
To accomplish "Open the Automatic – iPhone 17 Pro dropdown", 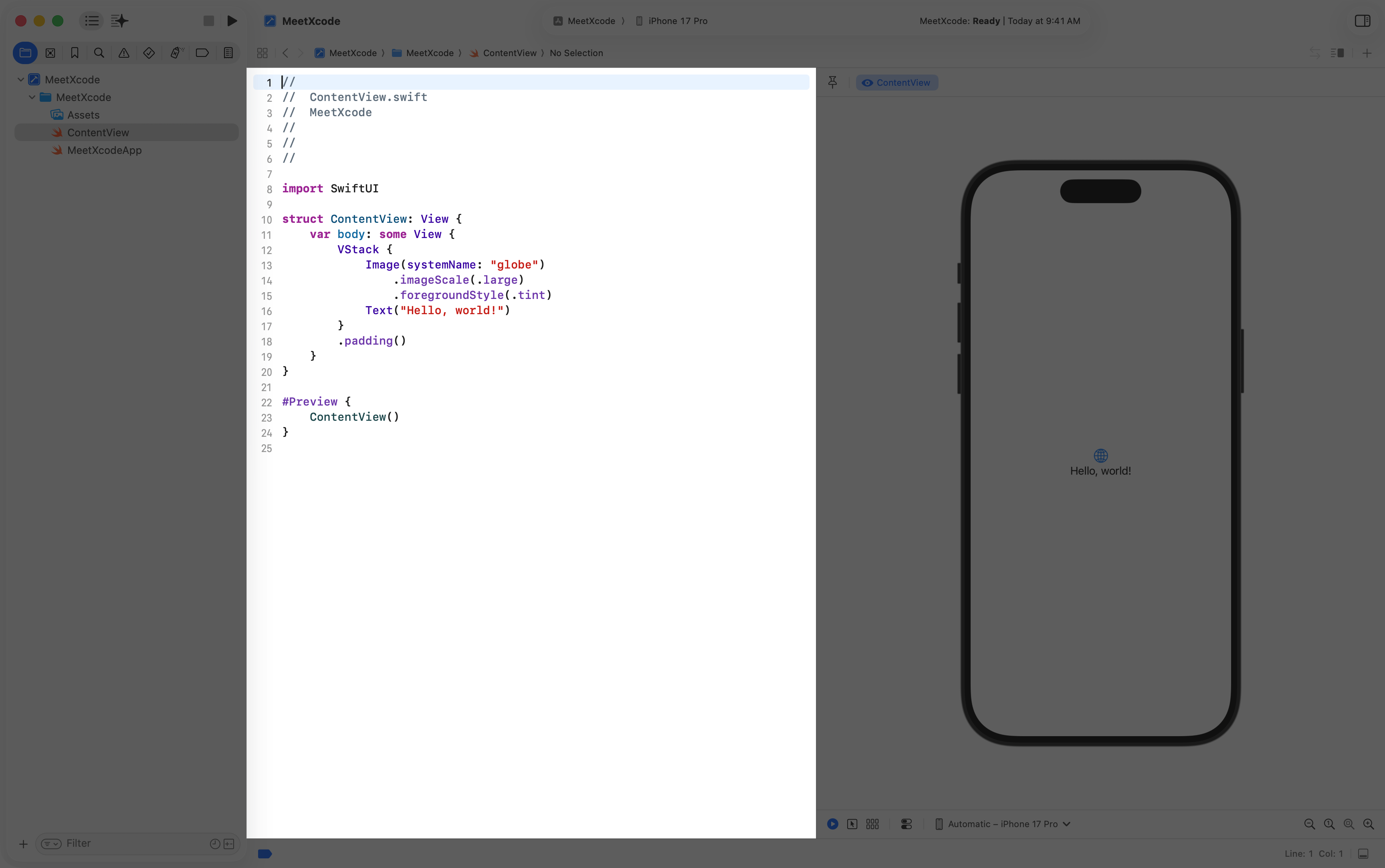I will [1003, 824].
